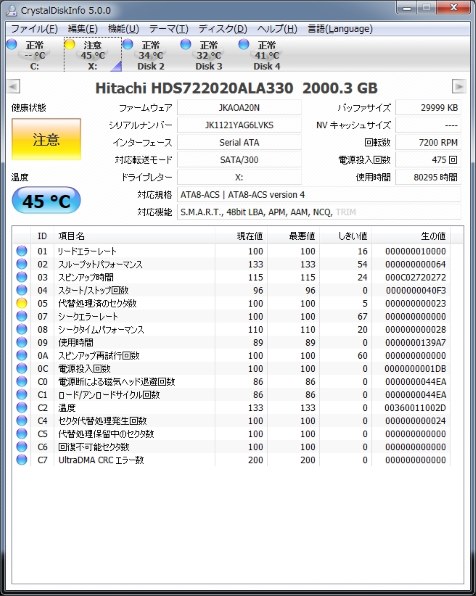The image size is (476, 596).
Task: Select the スループットパフォーマンス row name
Action: coord(100,264)
